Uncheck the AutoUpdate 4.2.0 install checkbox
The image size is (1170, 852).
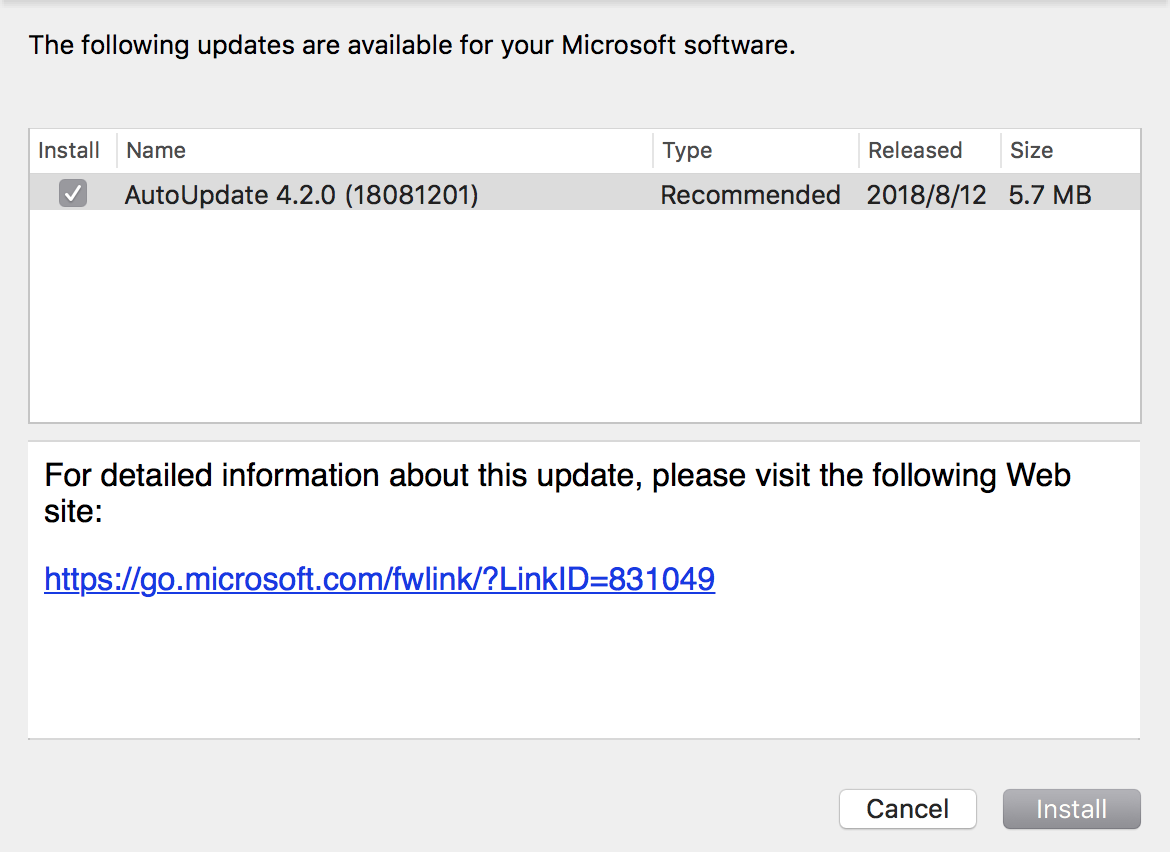[x=73, y=193]
